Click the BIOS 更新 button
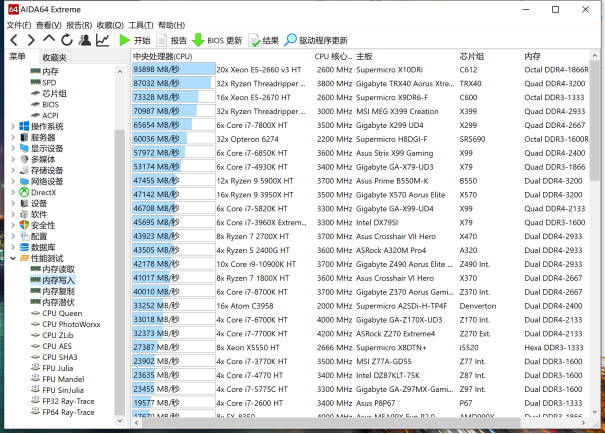Viewport: 605px width, 434px height. [x=217, y=41]
